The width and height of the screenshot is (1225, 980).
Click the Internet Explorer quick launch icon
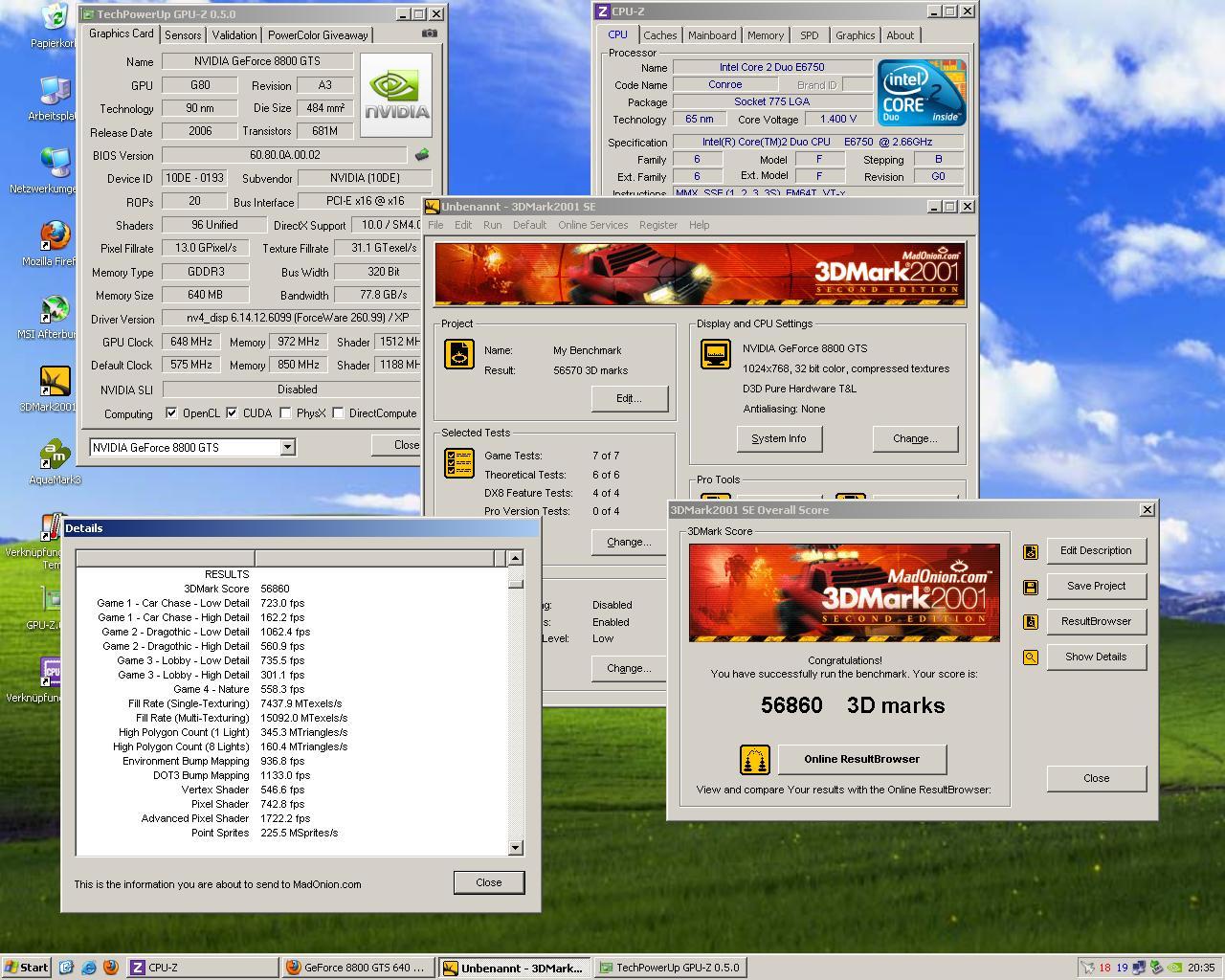coord(89,968)
